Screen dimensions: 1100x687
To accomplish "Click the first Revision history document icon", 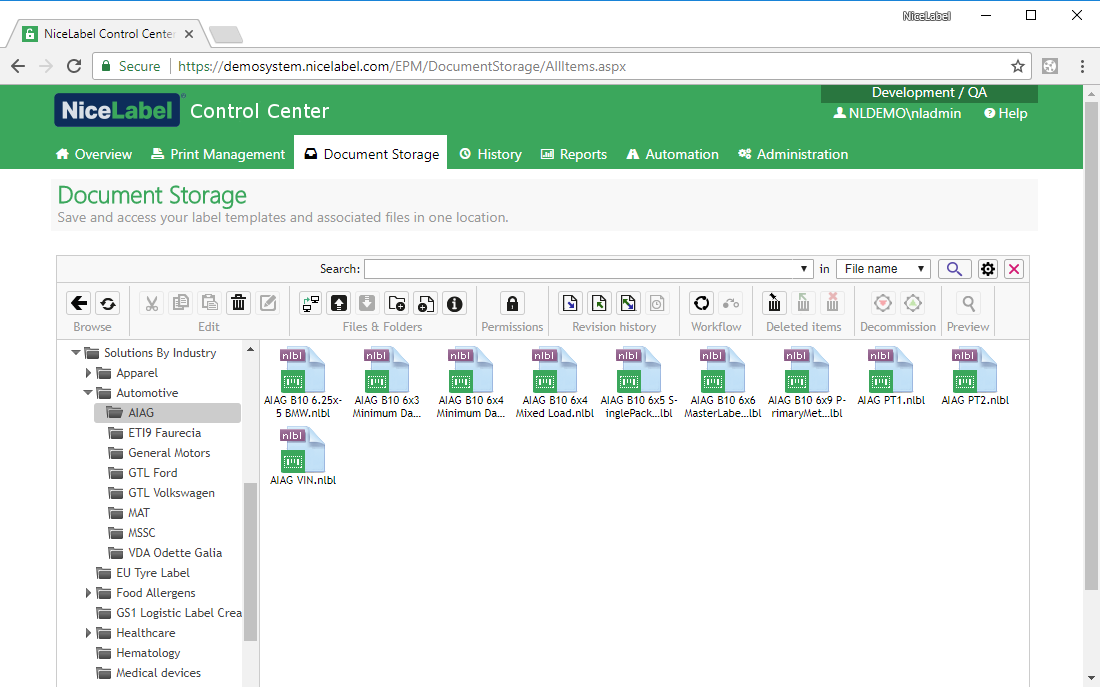I will 570,303.
